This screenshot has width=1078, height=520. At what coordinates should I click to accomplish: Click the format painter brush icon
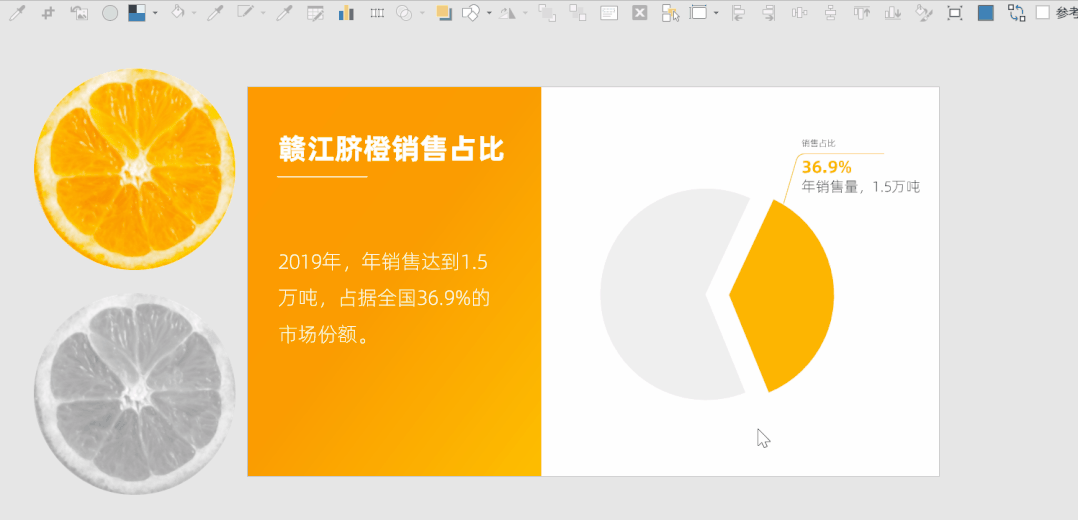[925, 12]
